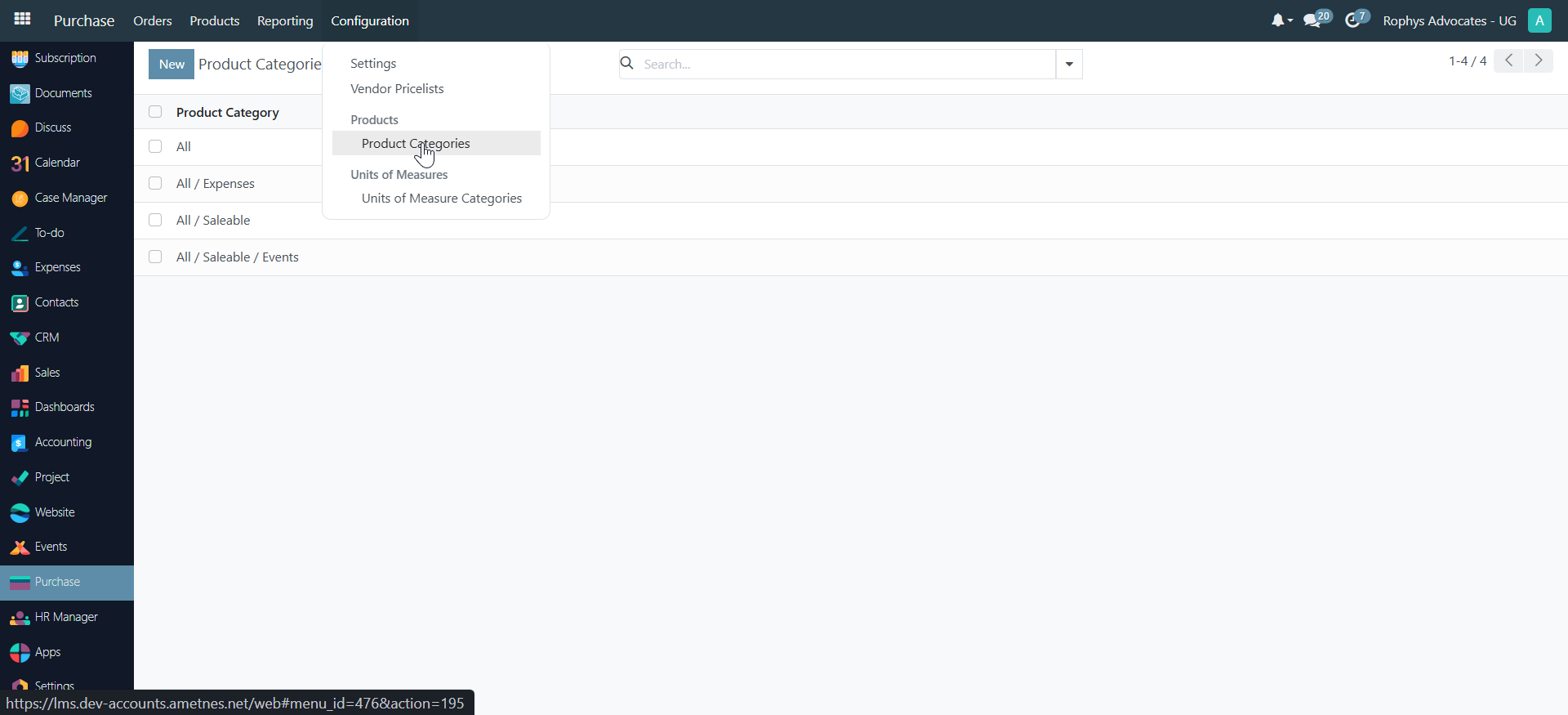Go to next page arrow

[x=1539, y=60]
